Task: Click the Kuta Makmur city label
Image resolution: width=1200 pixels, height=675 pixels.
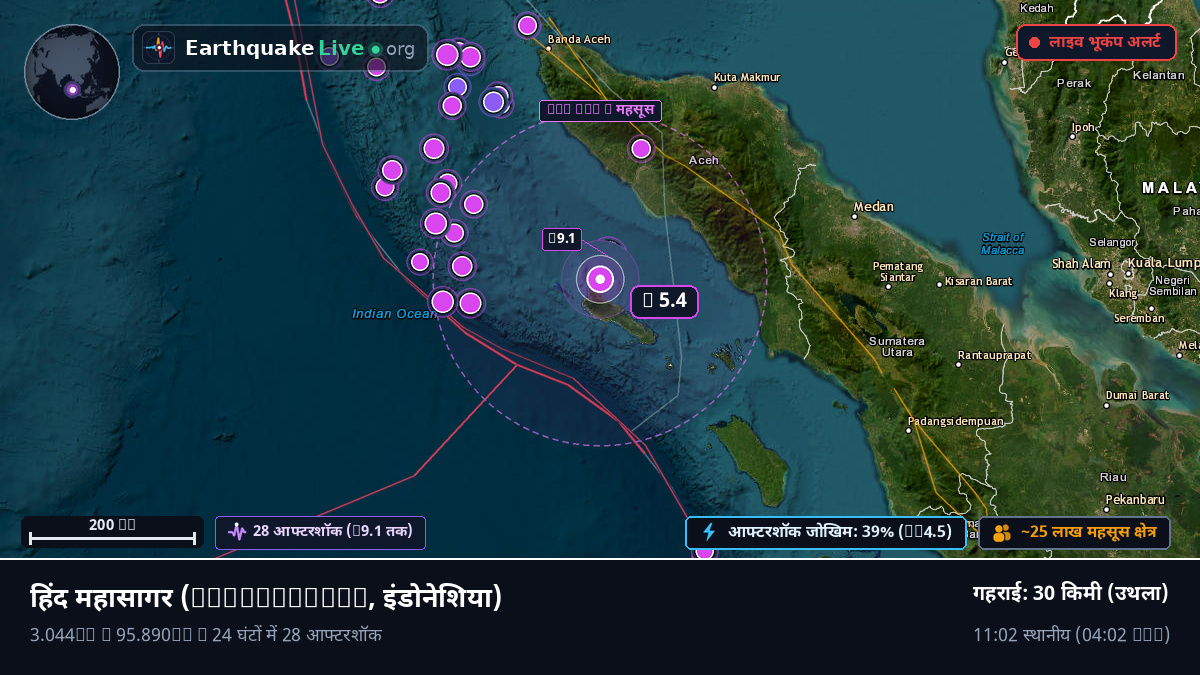Action: tap(746, 77)
